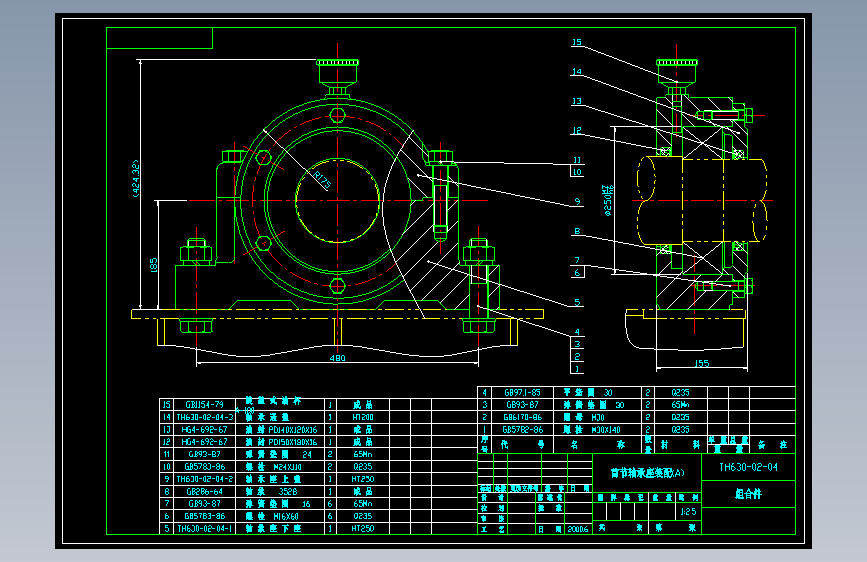
Task: Click the TH630-02-04-2 code cell
Action: tap(205, 479)
